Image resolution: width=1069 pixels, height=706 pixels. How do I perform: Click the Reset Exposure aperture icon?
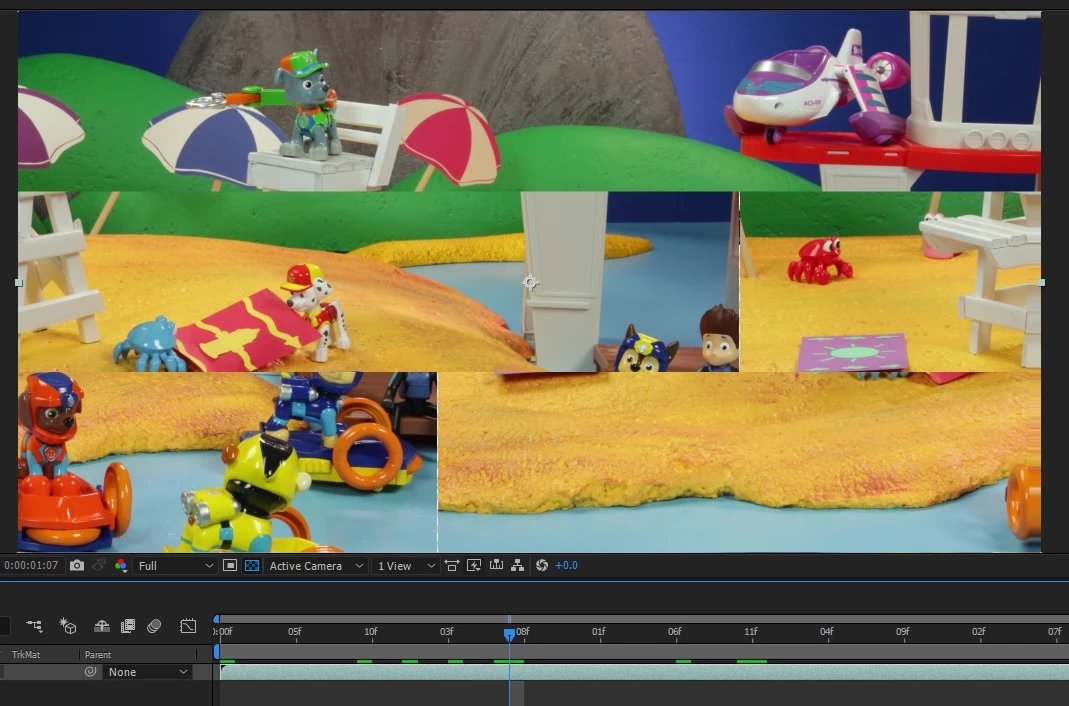(542, 566)
